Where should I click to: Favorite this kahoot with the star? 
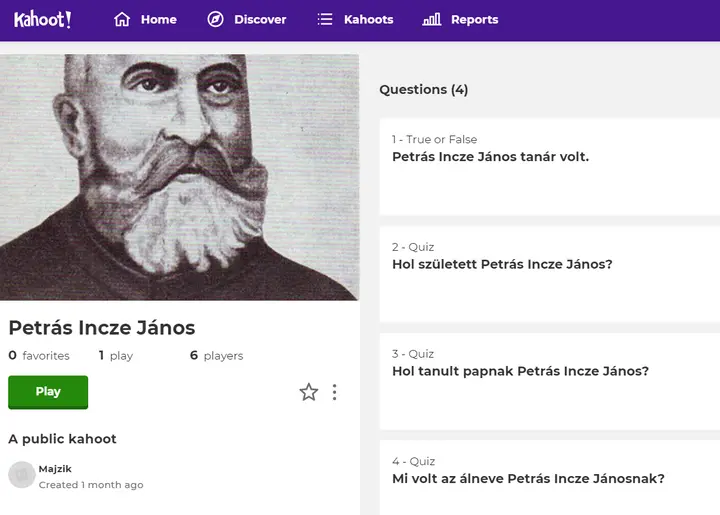click(309, 392)
